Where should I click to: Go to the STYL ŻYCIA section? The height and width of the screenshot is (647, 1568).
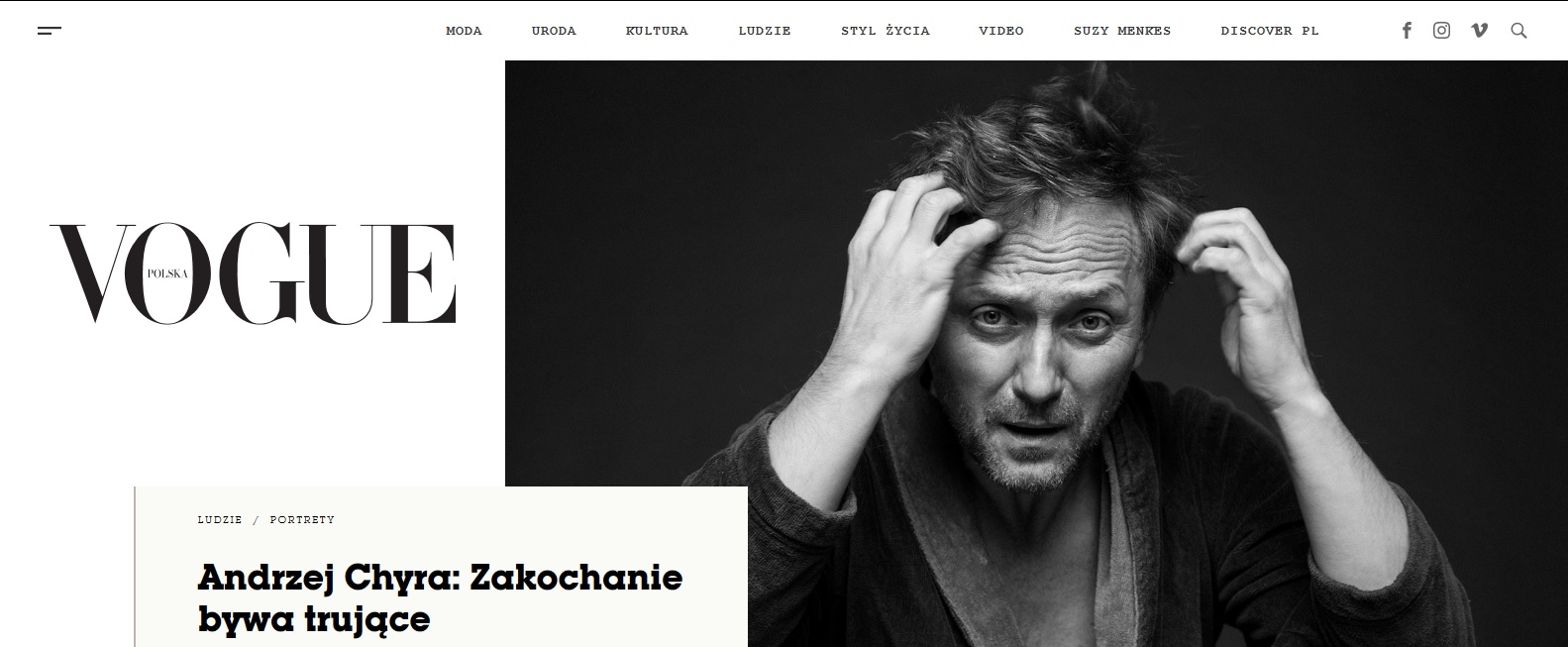(886, 31)
